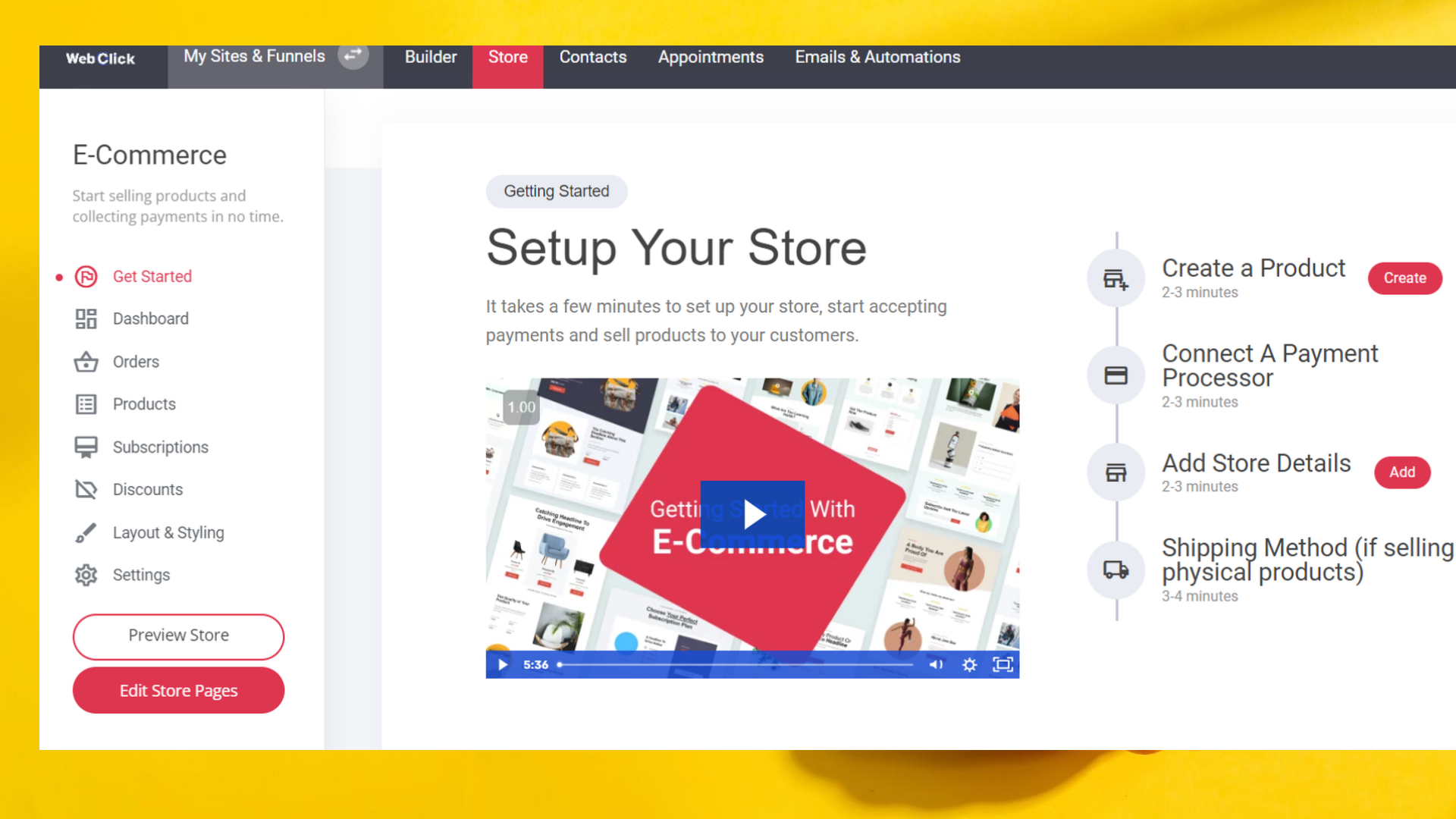Screen dimensions: 1456x819
Task: Click the storefront icon beside Create a Product
Action: click(x=1115, y=278)
